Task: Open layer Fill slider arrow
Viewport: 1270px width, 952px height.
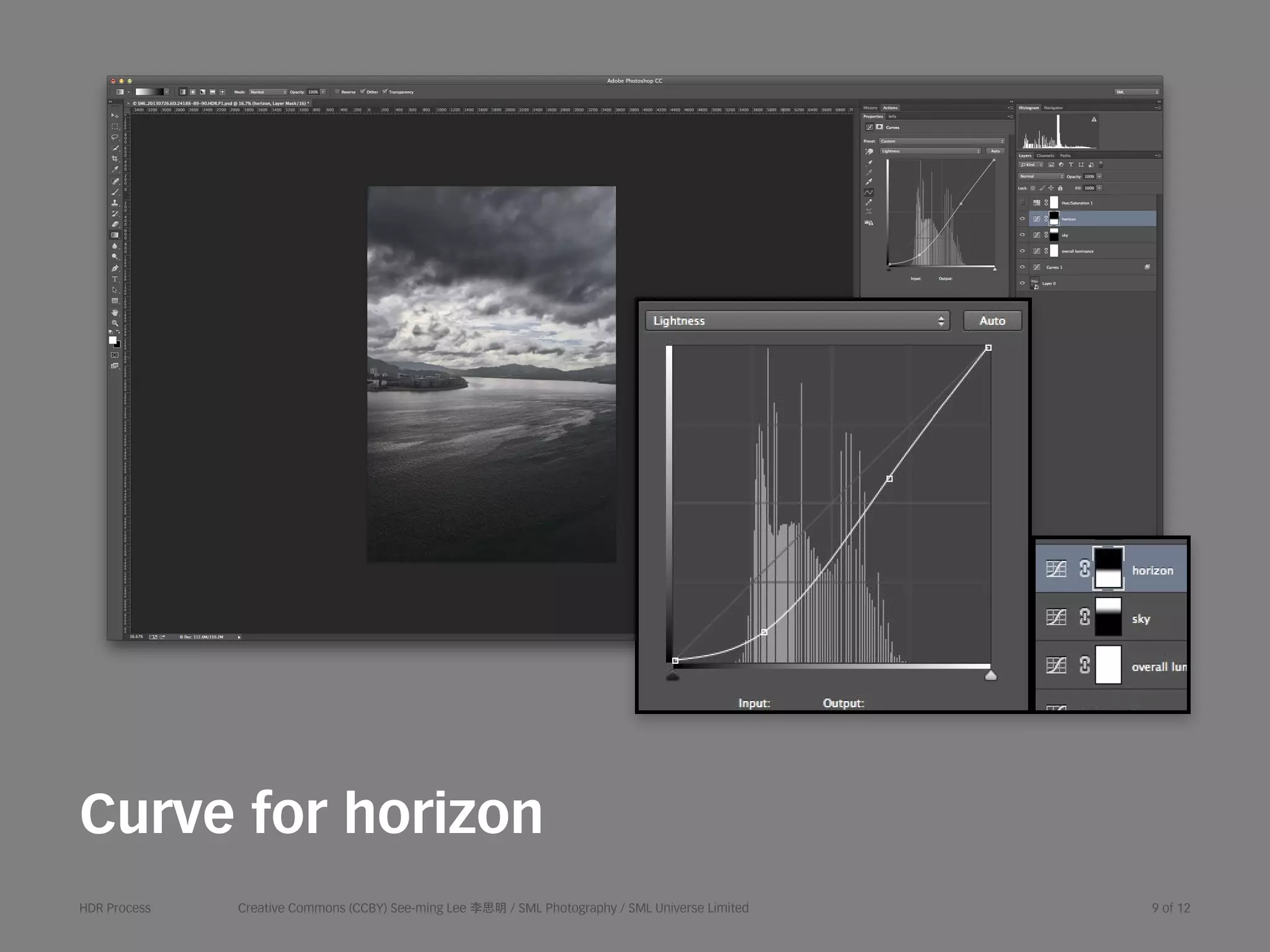Action: pos(1099,188)
